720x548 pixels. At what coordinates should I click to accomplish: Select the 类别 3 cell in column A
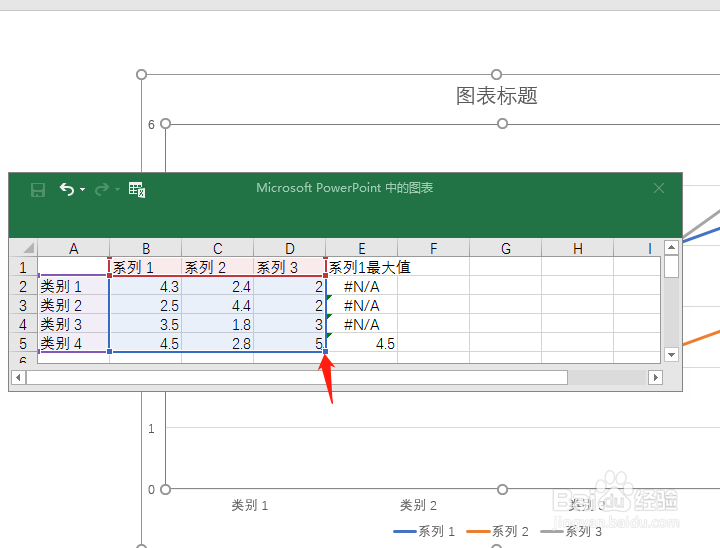(73, 324)
